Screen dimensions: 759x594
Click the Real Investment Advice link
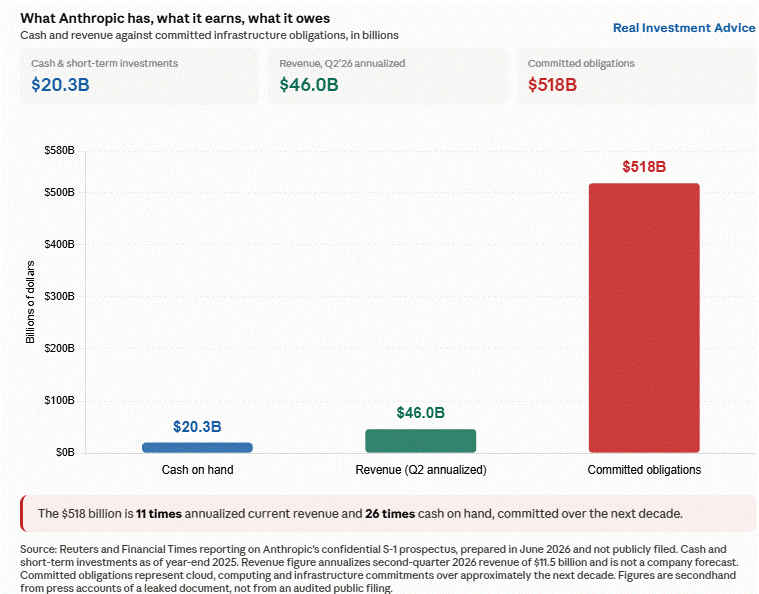683,28
